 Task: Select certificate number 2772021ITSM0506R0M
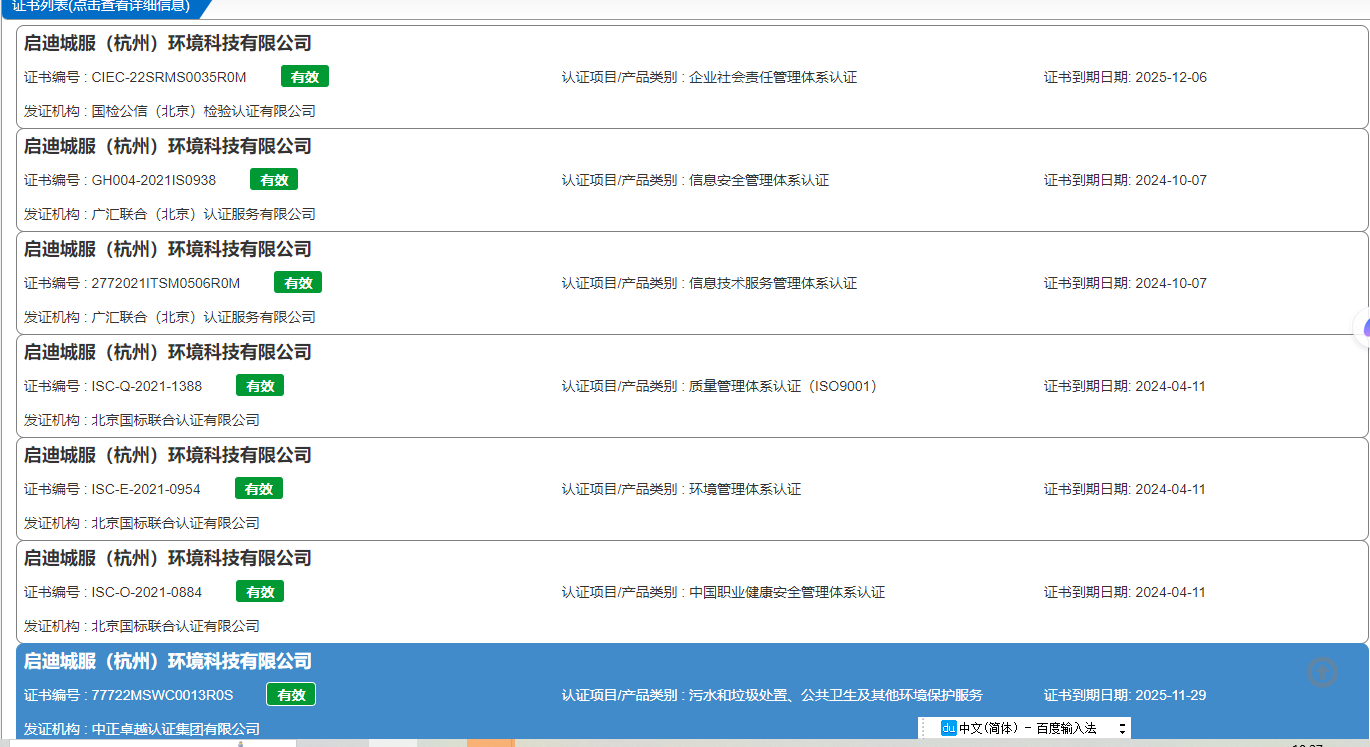tap(166, 283)
